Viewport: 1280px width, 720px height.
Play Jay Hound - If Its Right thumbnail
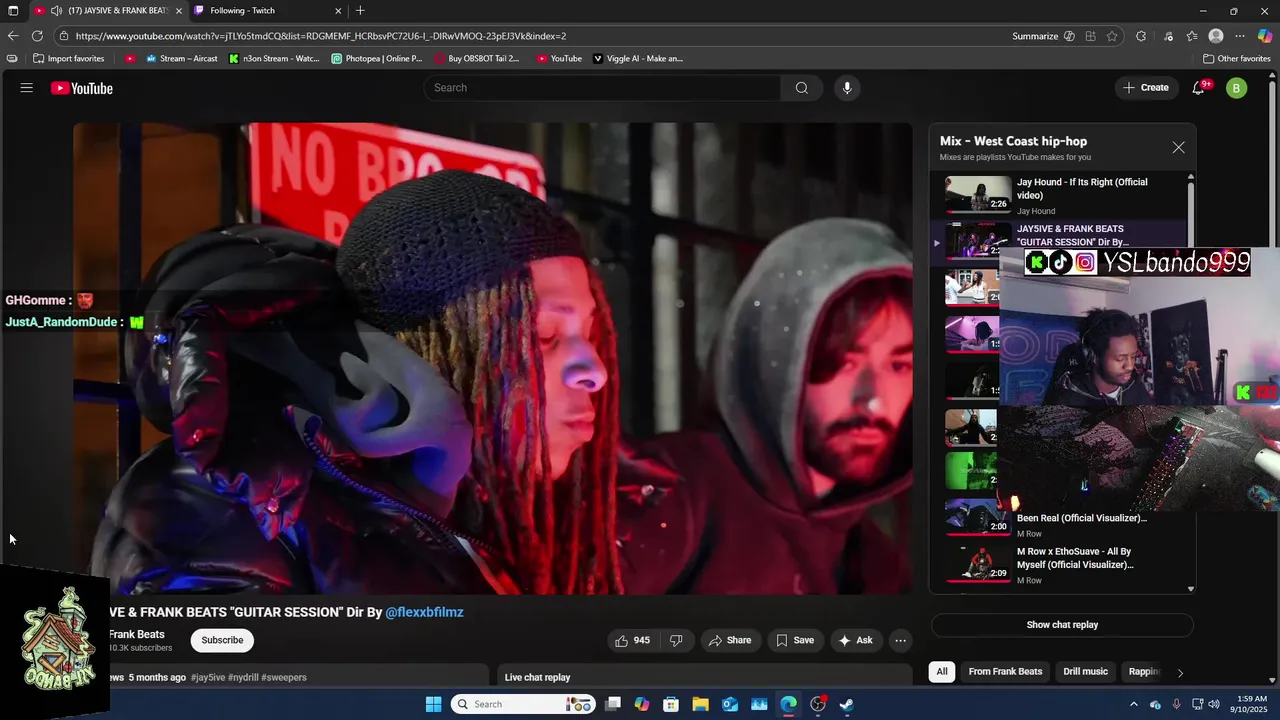(x=978, y=195)
